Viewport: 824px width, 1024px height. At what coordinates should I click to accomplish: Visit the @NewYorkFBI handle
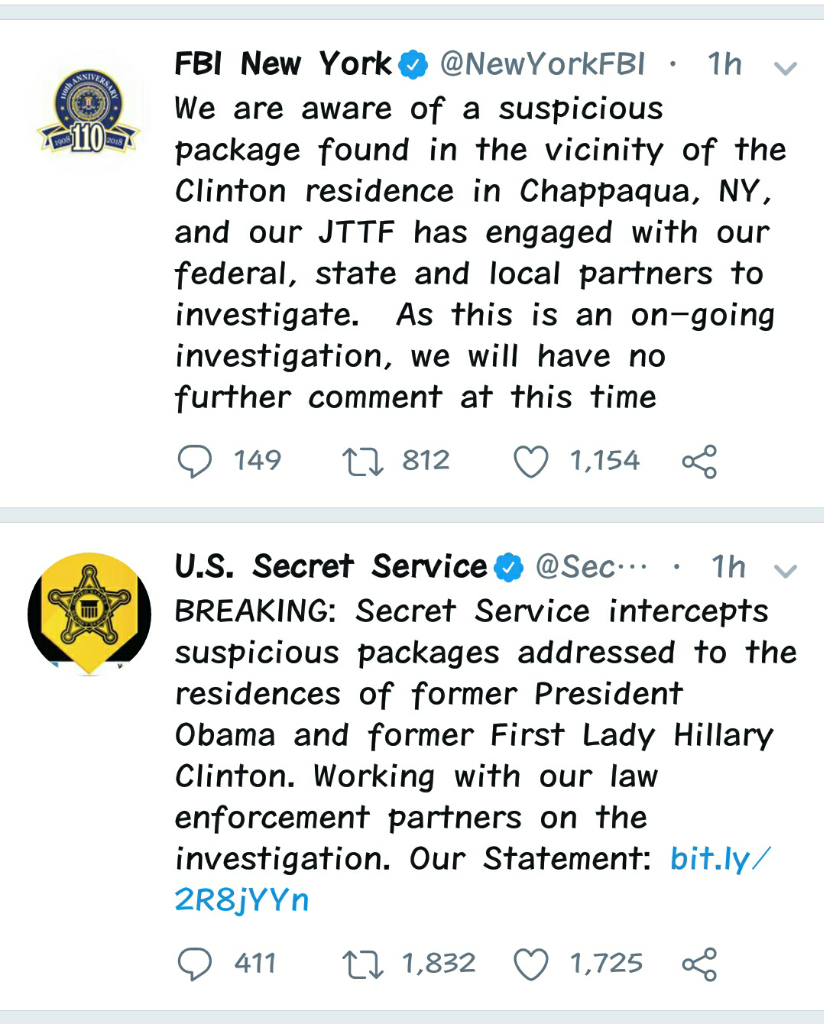coord(543,64)
